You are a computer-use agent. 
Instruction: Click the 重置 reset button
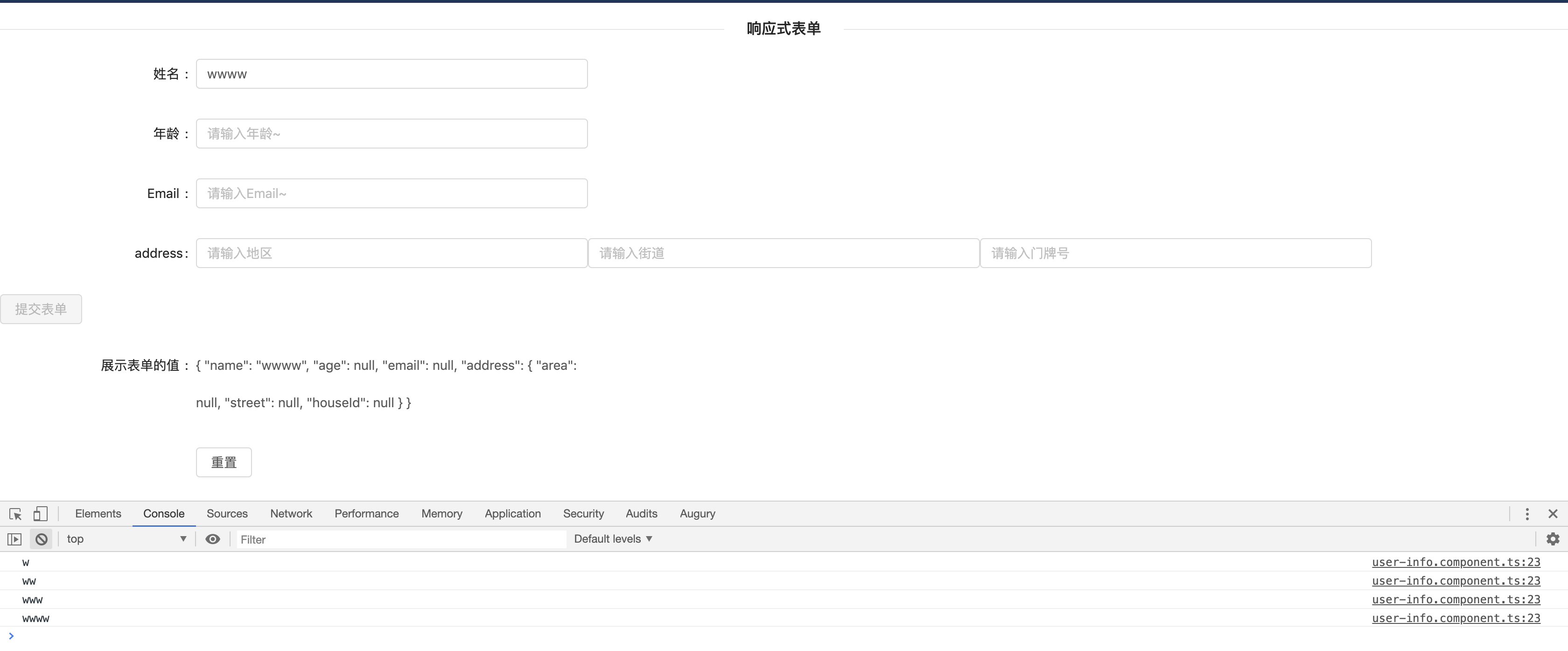tap(224, 462)
